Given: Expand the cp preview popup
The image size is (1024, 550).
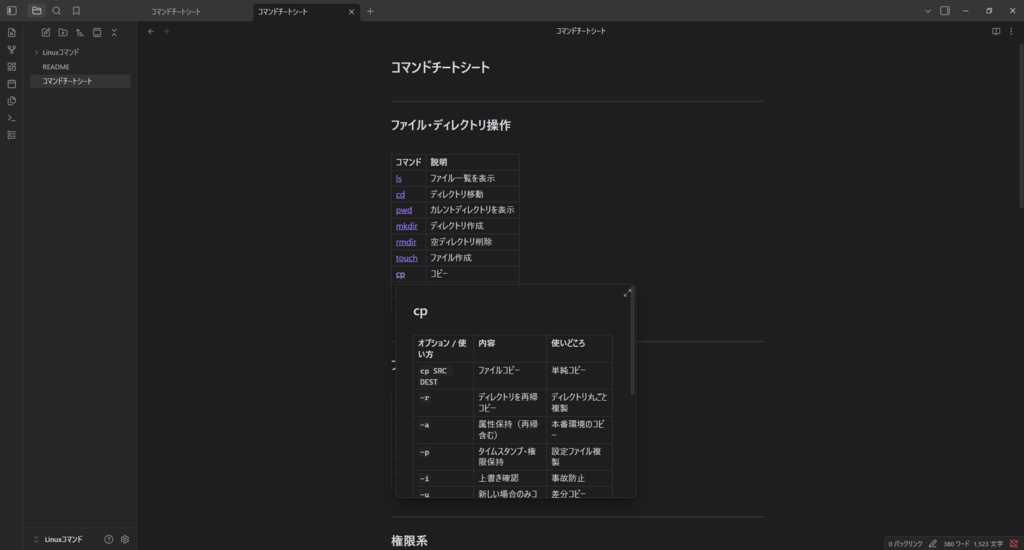Looking at the screenshot, I should [x=627, y=293].
